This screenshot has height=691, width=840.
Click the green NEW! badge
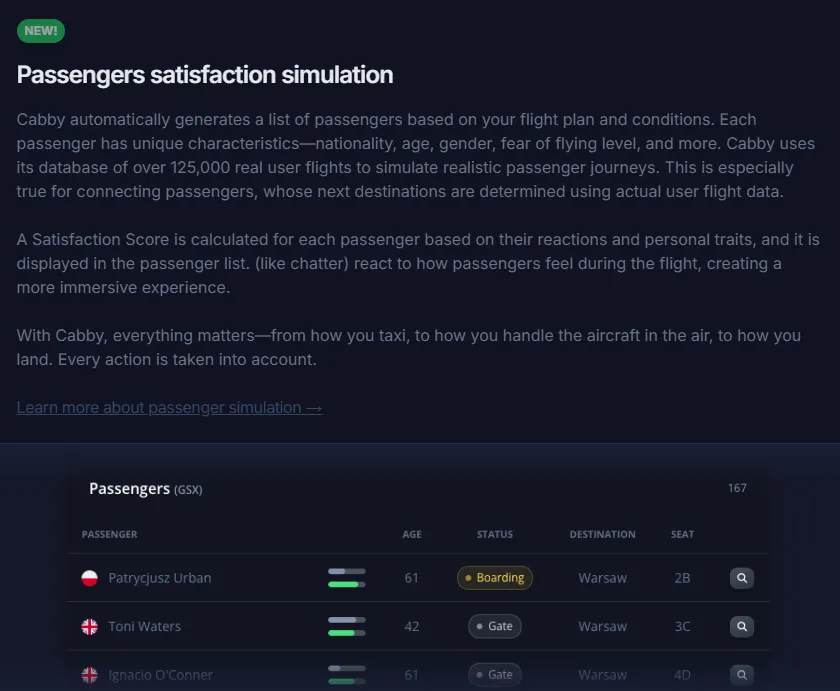click(x=41, y=31)
